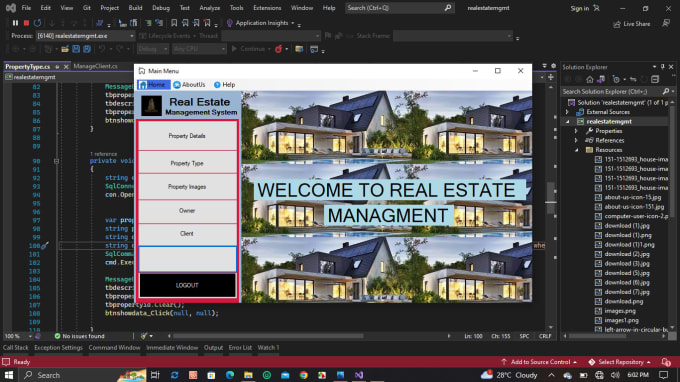Pin the PropertyType.cs tab
Viewport: 680px width, 382px height.
pyautogui.click(x=57, y=67)
